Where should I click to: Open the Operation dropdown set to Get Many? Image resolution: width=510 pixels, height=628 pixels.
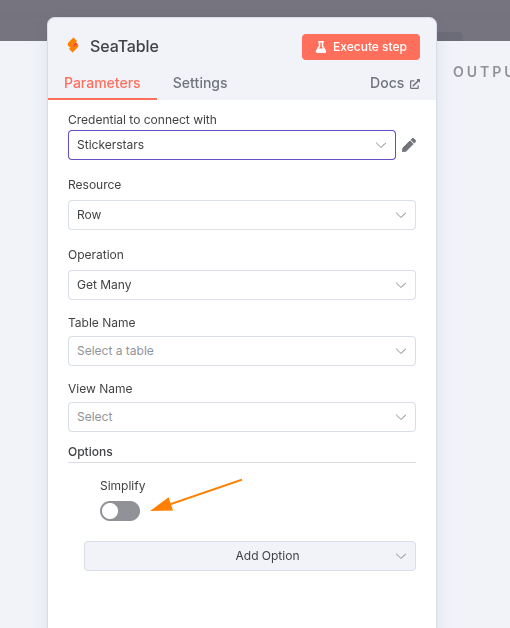pyautogui.click(x=242, y=285)
